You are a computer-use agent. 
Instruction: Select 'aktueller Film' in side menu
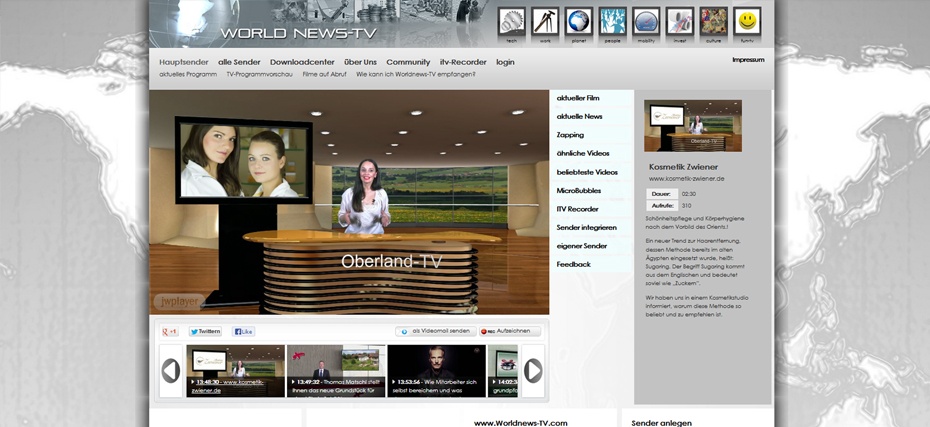pos(578,98)
